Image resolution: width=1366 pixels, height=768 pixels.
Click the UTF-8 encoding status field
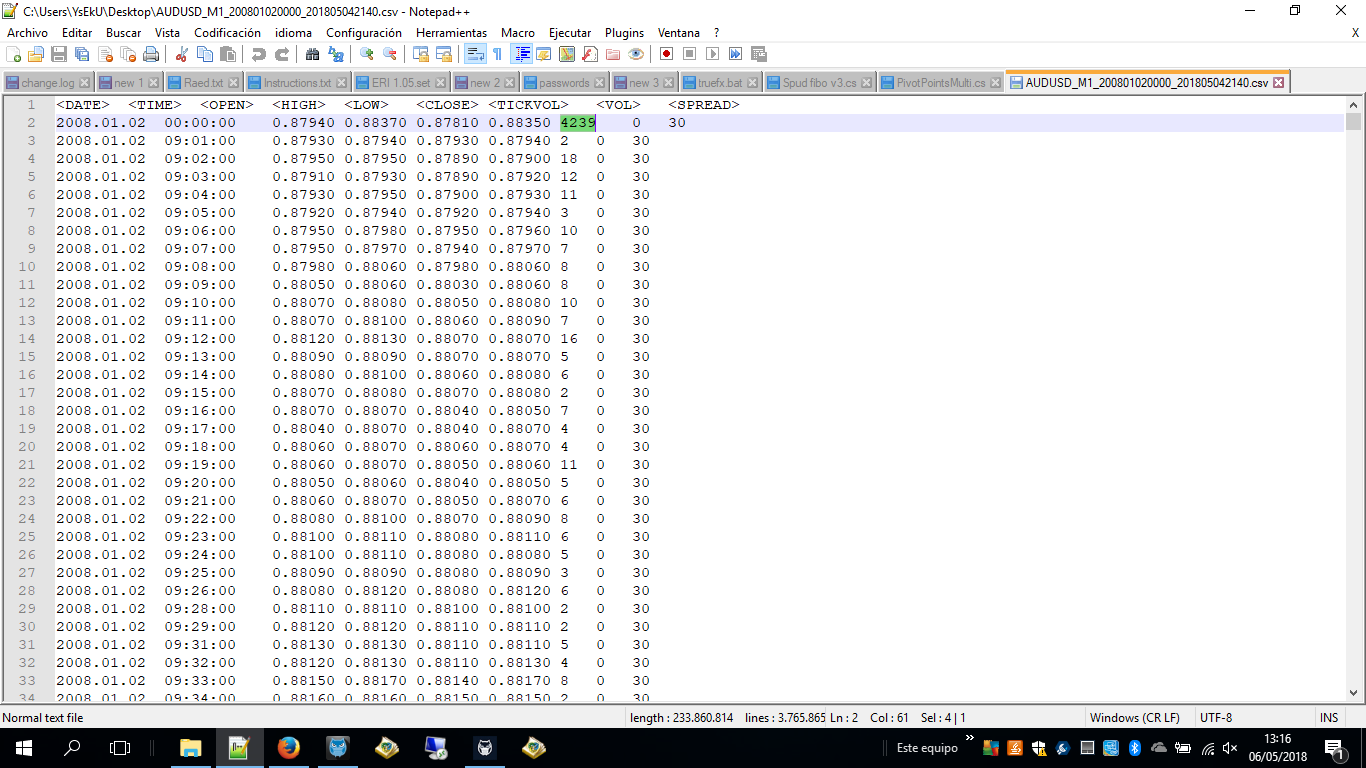tap(1214, 718)
